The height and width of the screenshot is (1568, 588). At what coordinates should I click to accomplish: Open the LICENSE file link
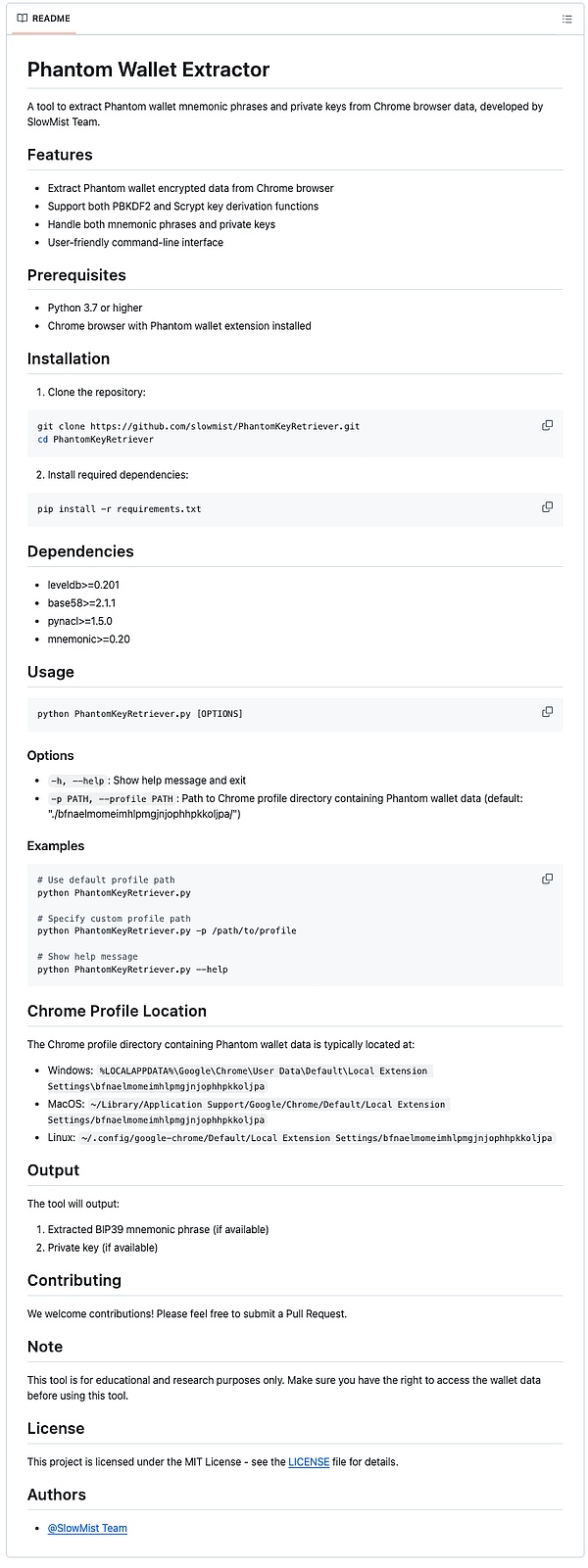tap(309, 1462)
